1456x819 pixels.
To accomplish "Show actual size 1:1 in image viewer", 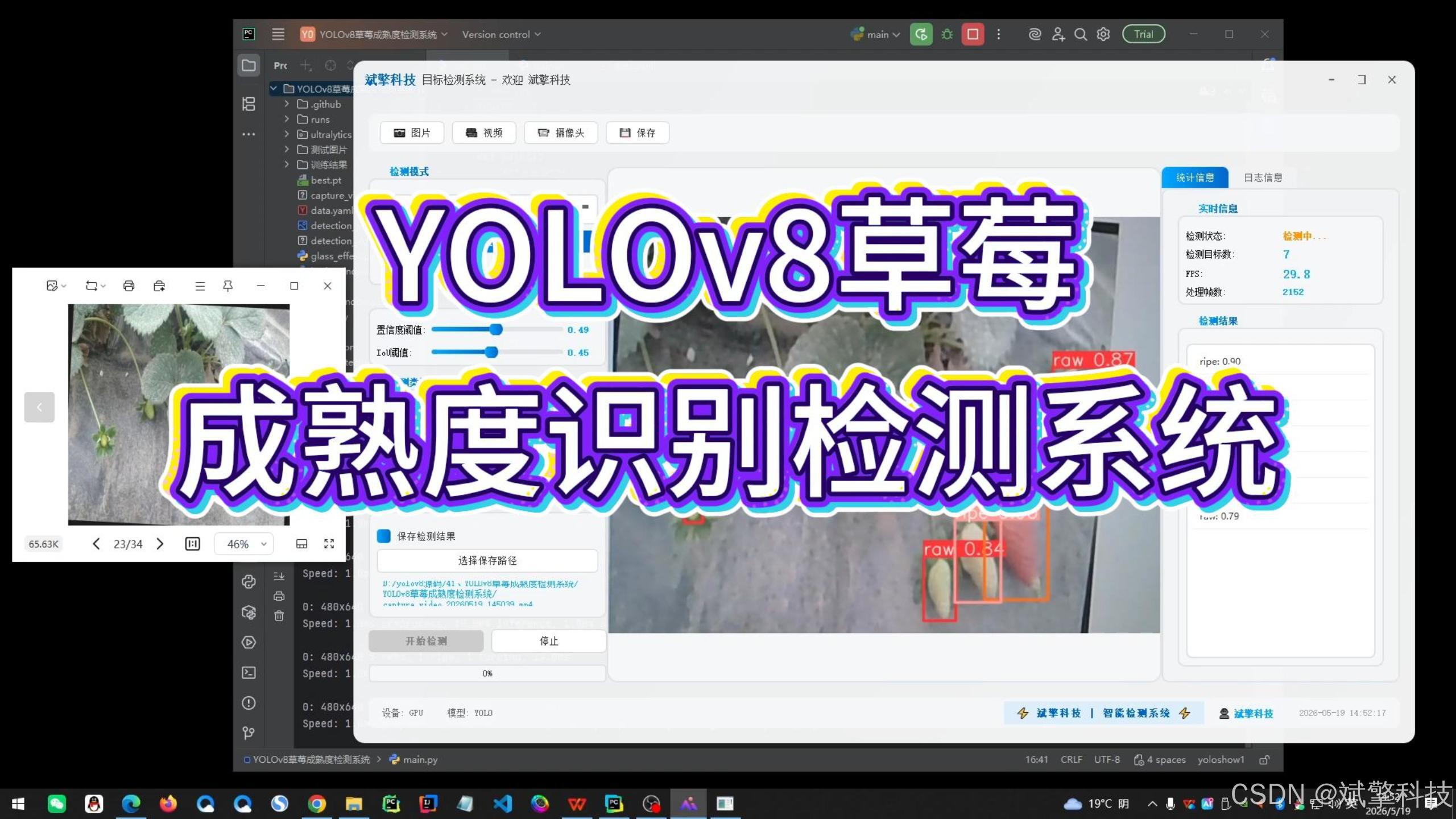I will (192, 544).
